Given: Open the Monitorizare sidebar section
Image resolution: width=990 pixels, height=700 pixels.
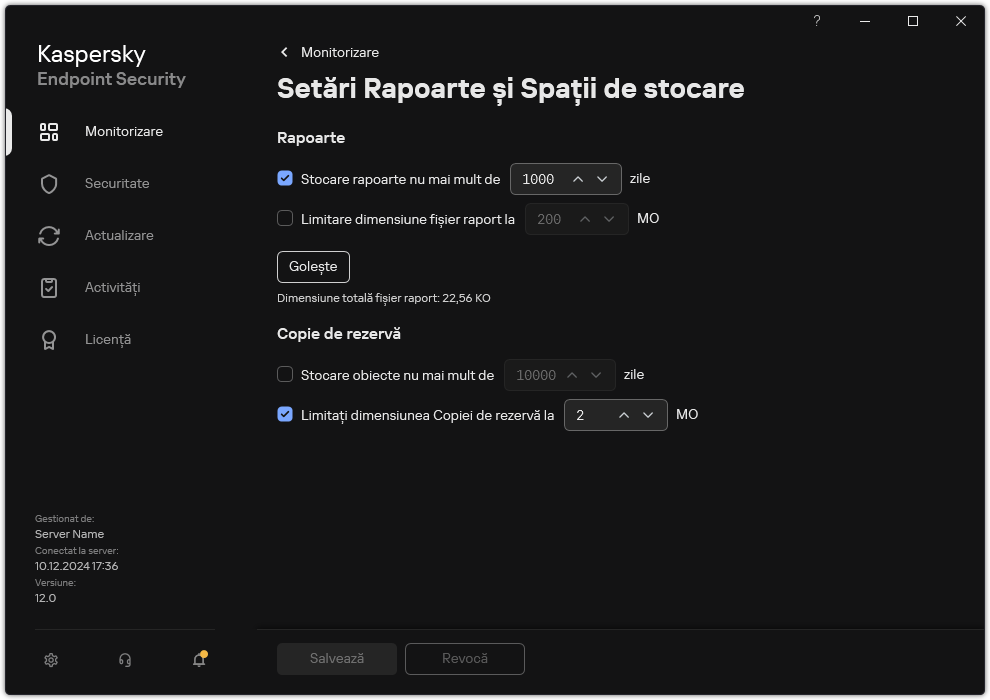Looking at the screenshot, I should [124, 132].
